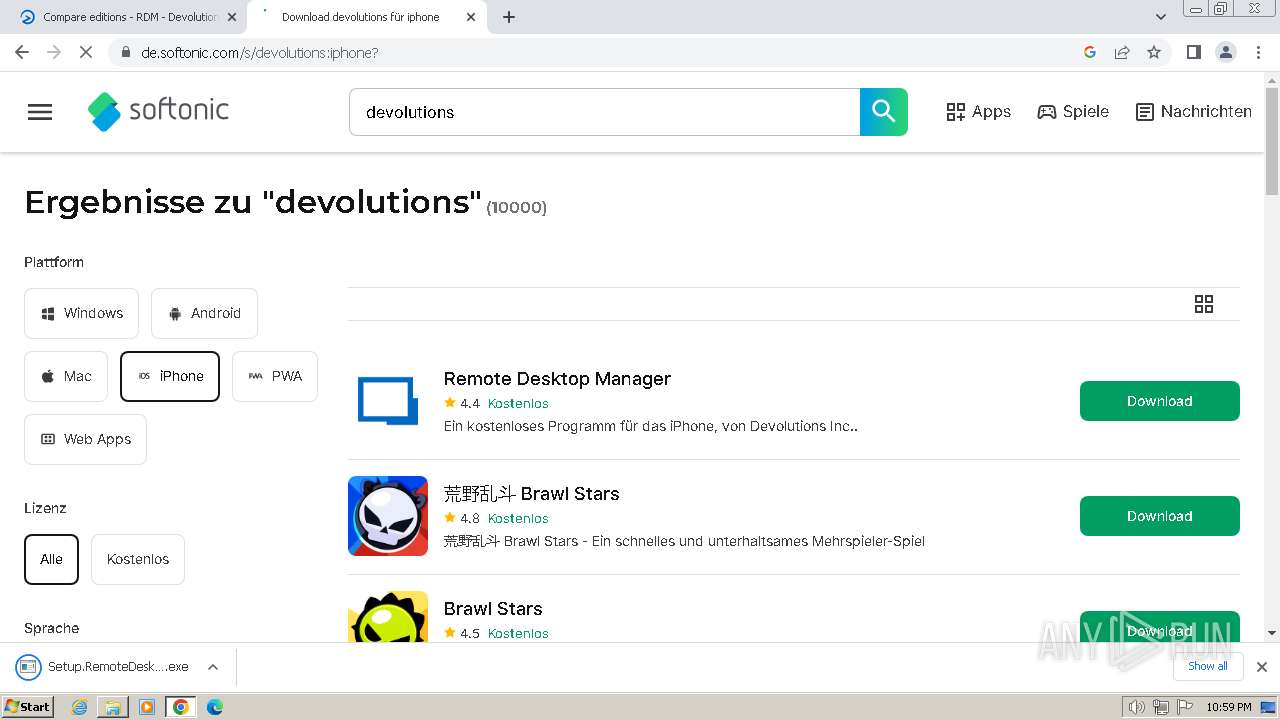Click the Ergebnisse zu devolutions heading

coord(253,202)
